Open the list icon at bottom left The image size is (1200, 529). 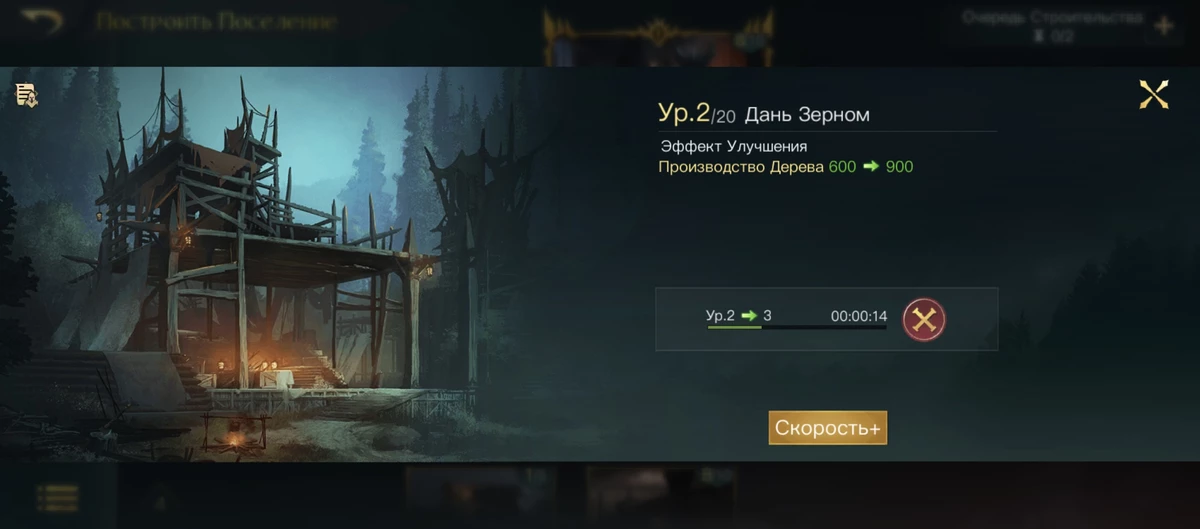(58, 496)
